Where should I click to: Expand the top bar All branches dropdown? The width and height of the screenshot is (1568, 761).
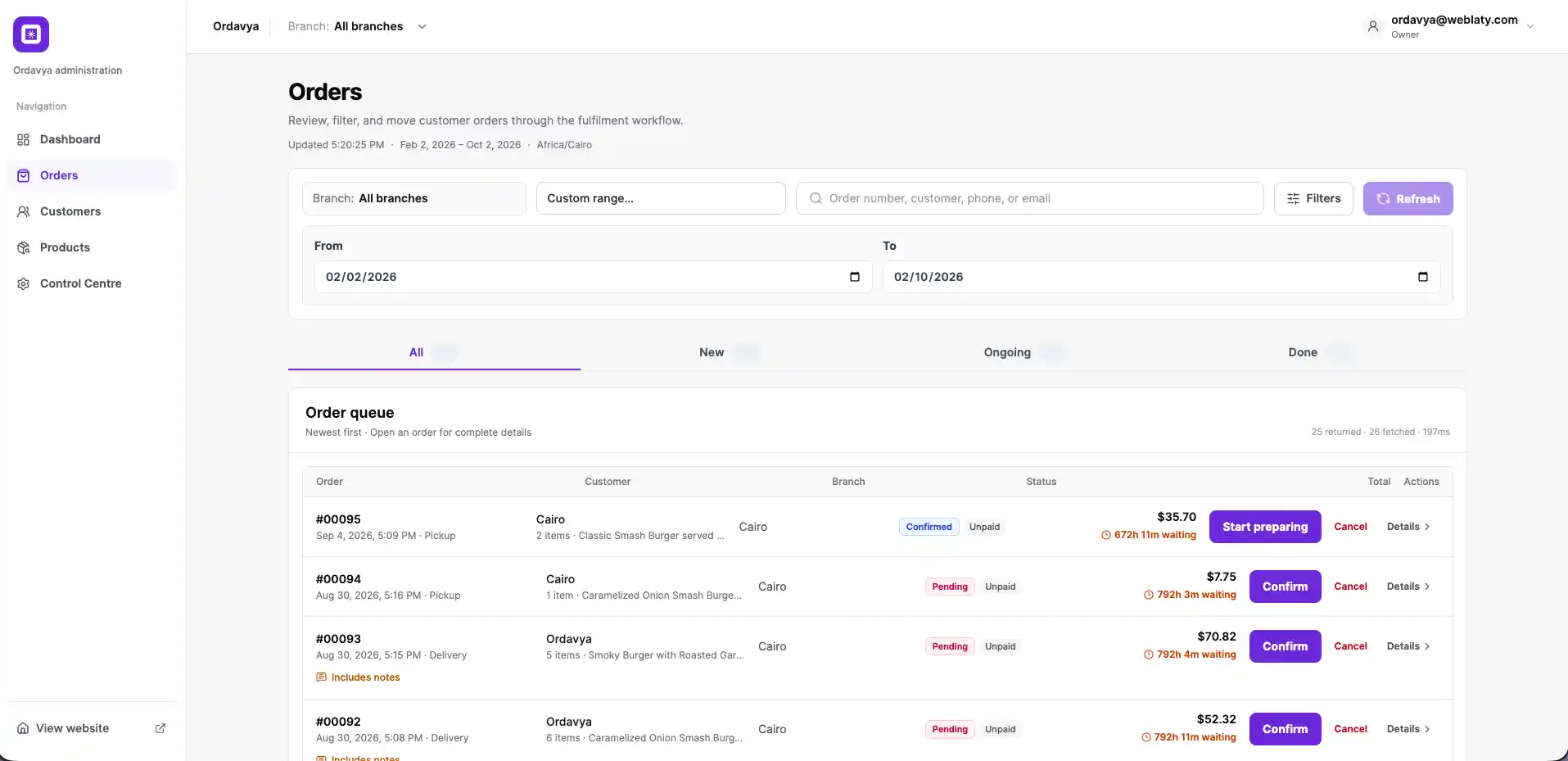[x=422, y=26]
